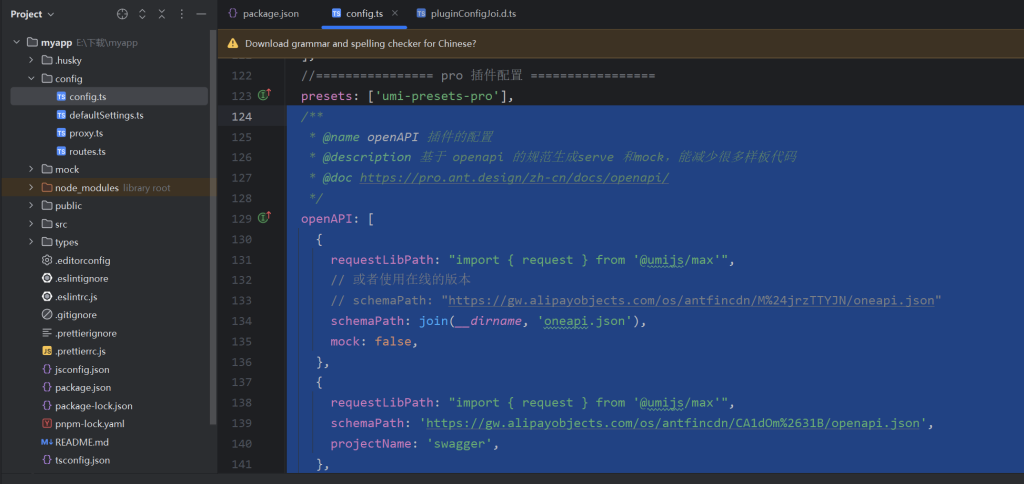1024x484 pixels.
Task: Click the gutter implements icon on line 123
Action: [x=264, y=95]
